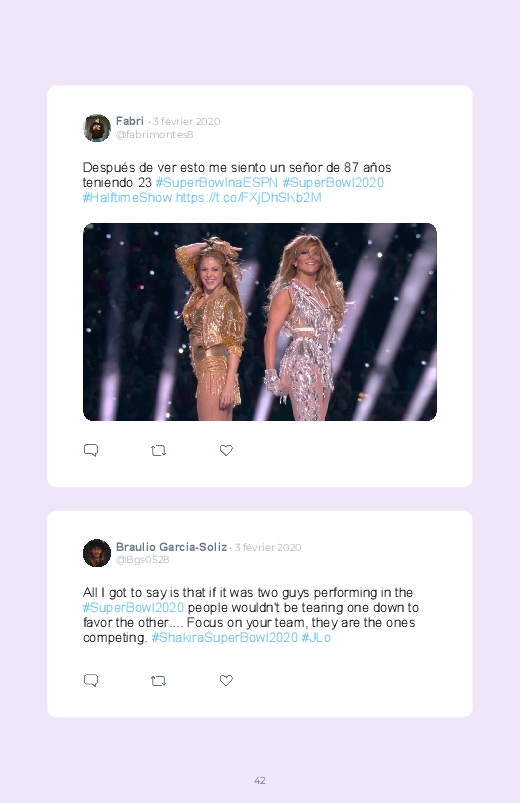Like Braulio Garcia-Soliz's tweet
This screenshot has width=520, height=803.
tap(226, 680)
